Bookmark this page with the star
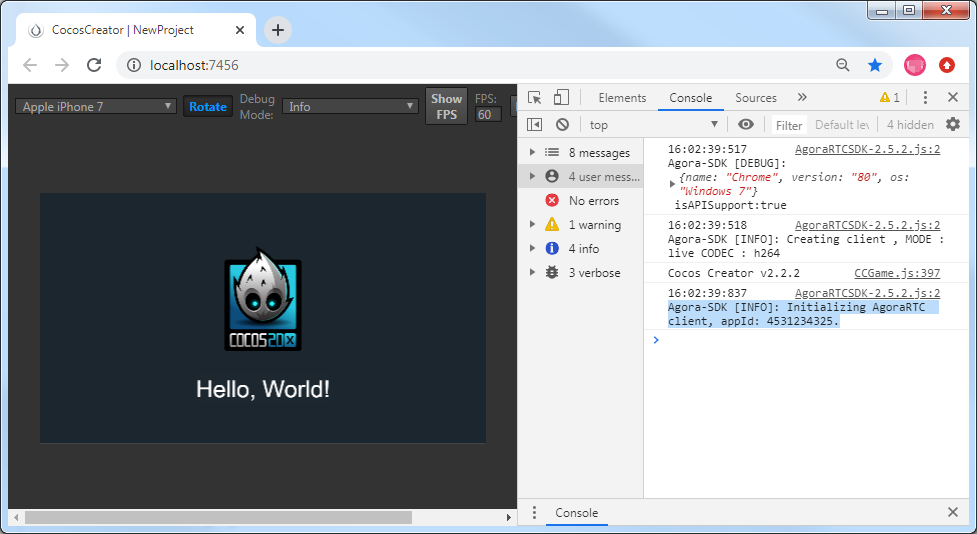Viewport: 977px width, 534px height. click(875, 65)
